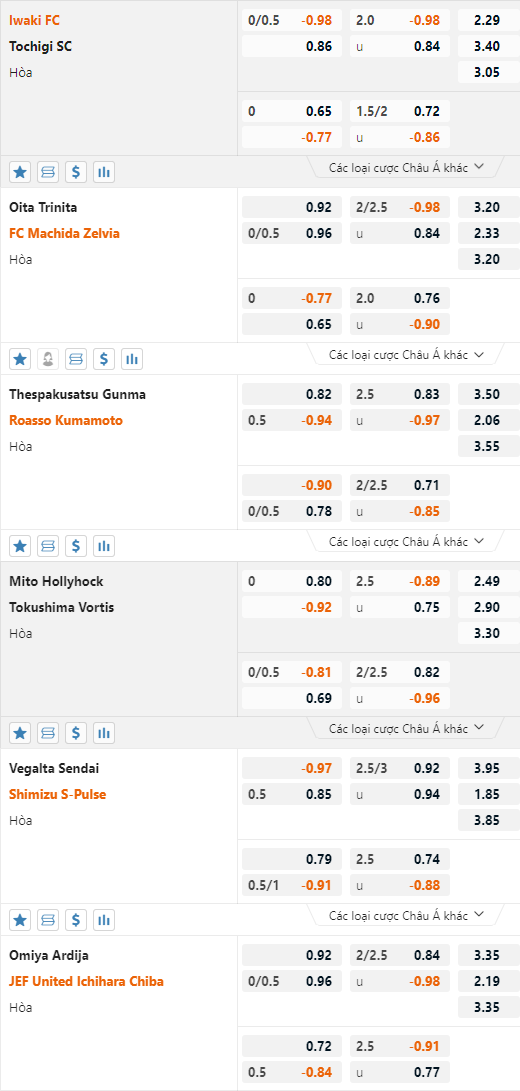Viewport: 520px width, 1091px height.
Task: Favorite the Iwaki FC match with star icon
Action: (x=20, y=172)
